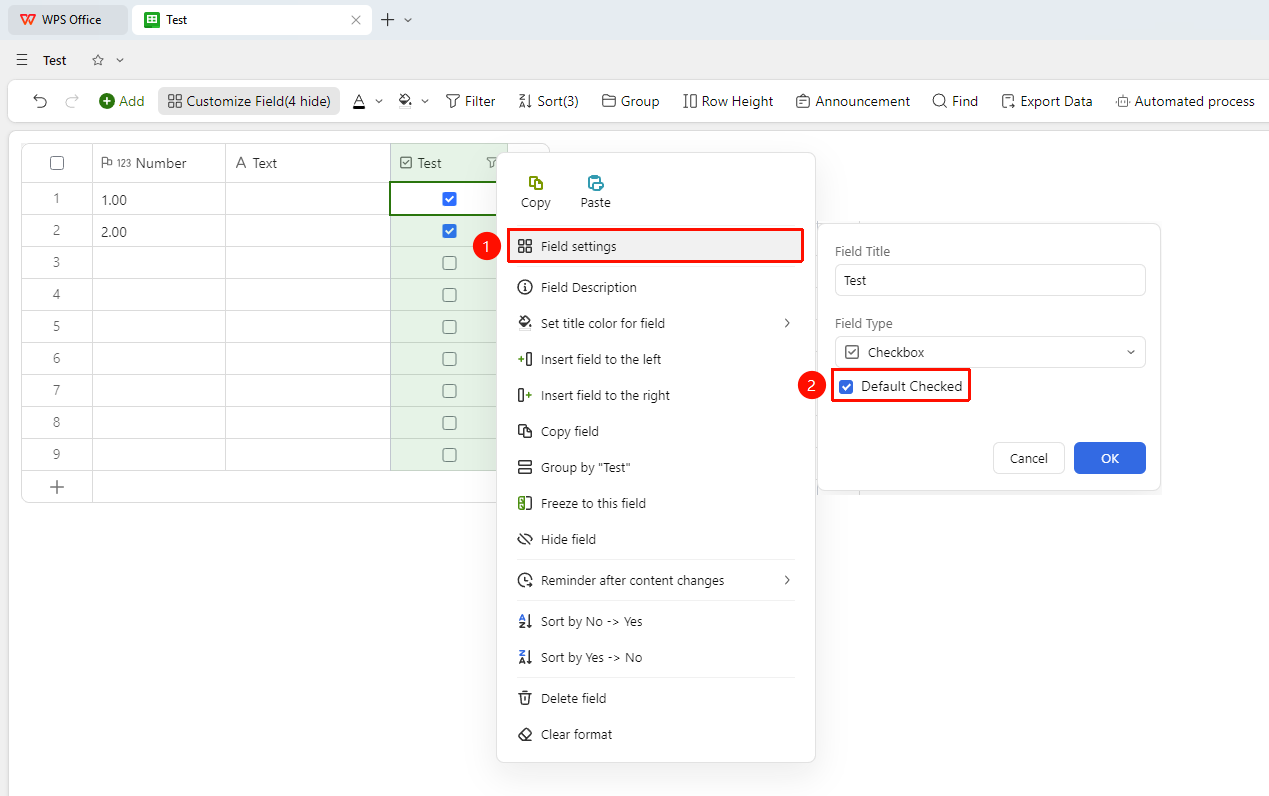Open dropdown arrow next to new tab button
Screen dimensions: 1269x796
tap(408, 20)
